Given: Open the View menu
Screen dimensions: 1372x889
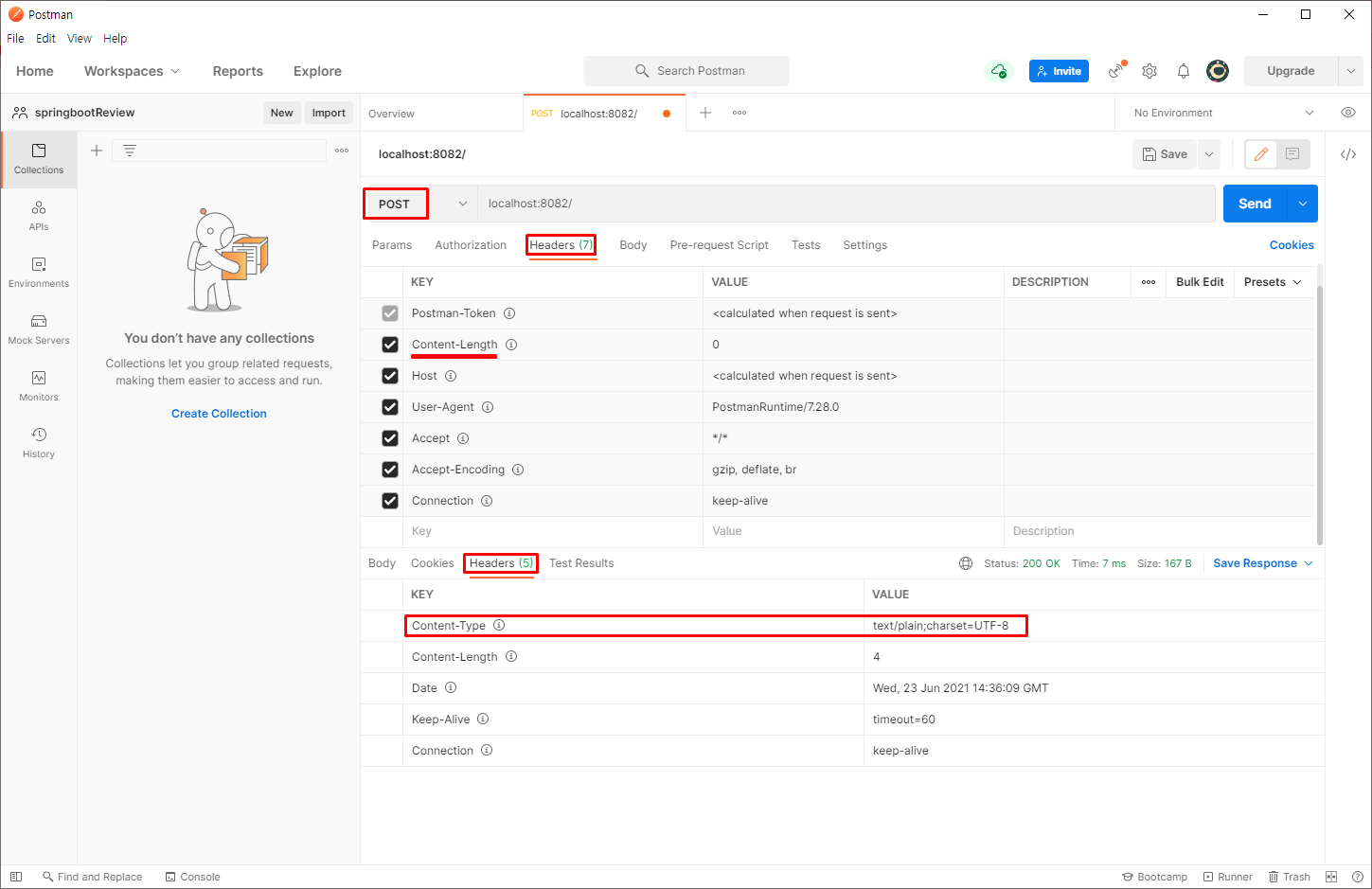Looking at the screenshot, I should coord(80,39).
